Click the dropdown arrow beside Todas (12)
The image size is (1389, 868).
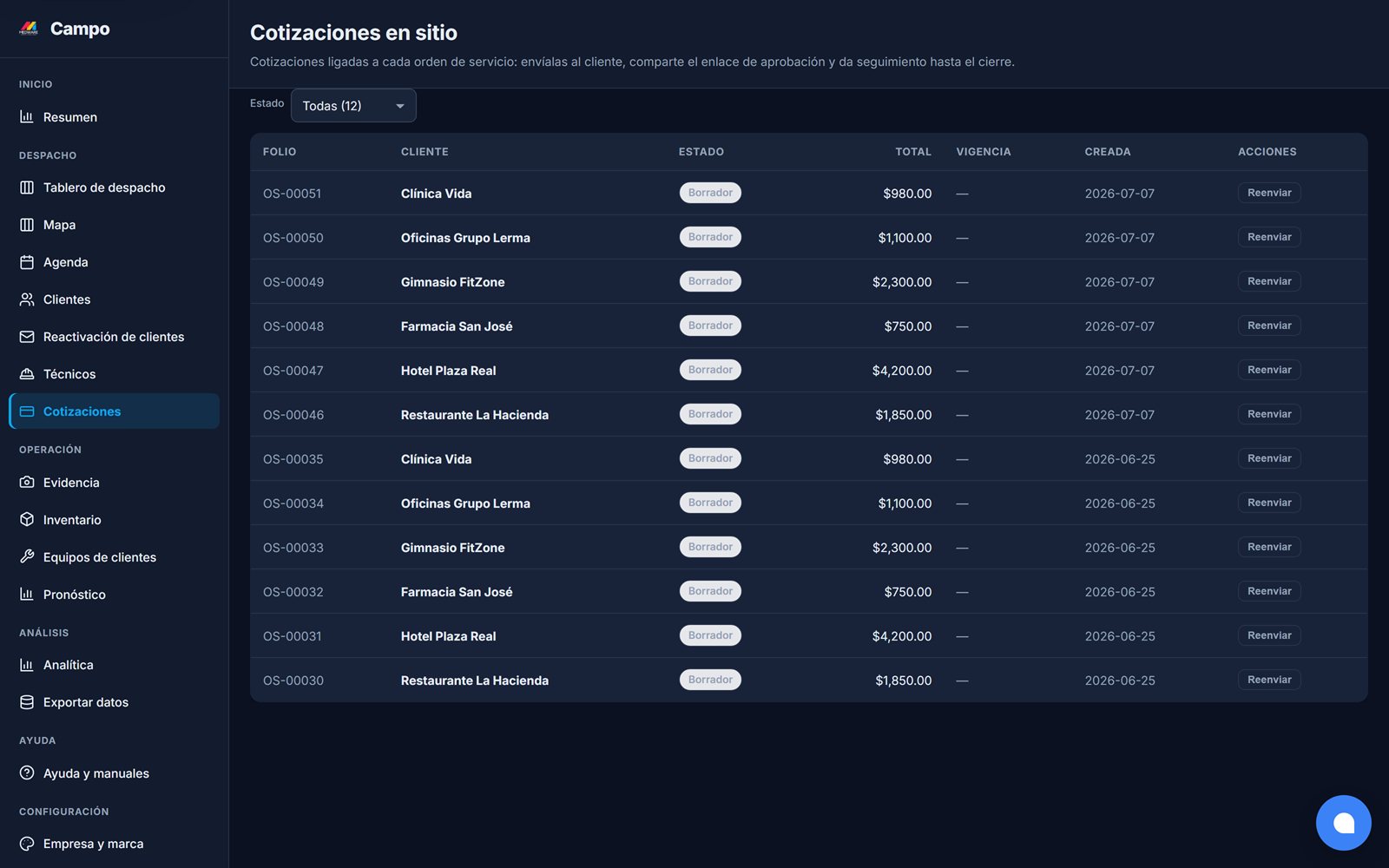pos(400,106)
